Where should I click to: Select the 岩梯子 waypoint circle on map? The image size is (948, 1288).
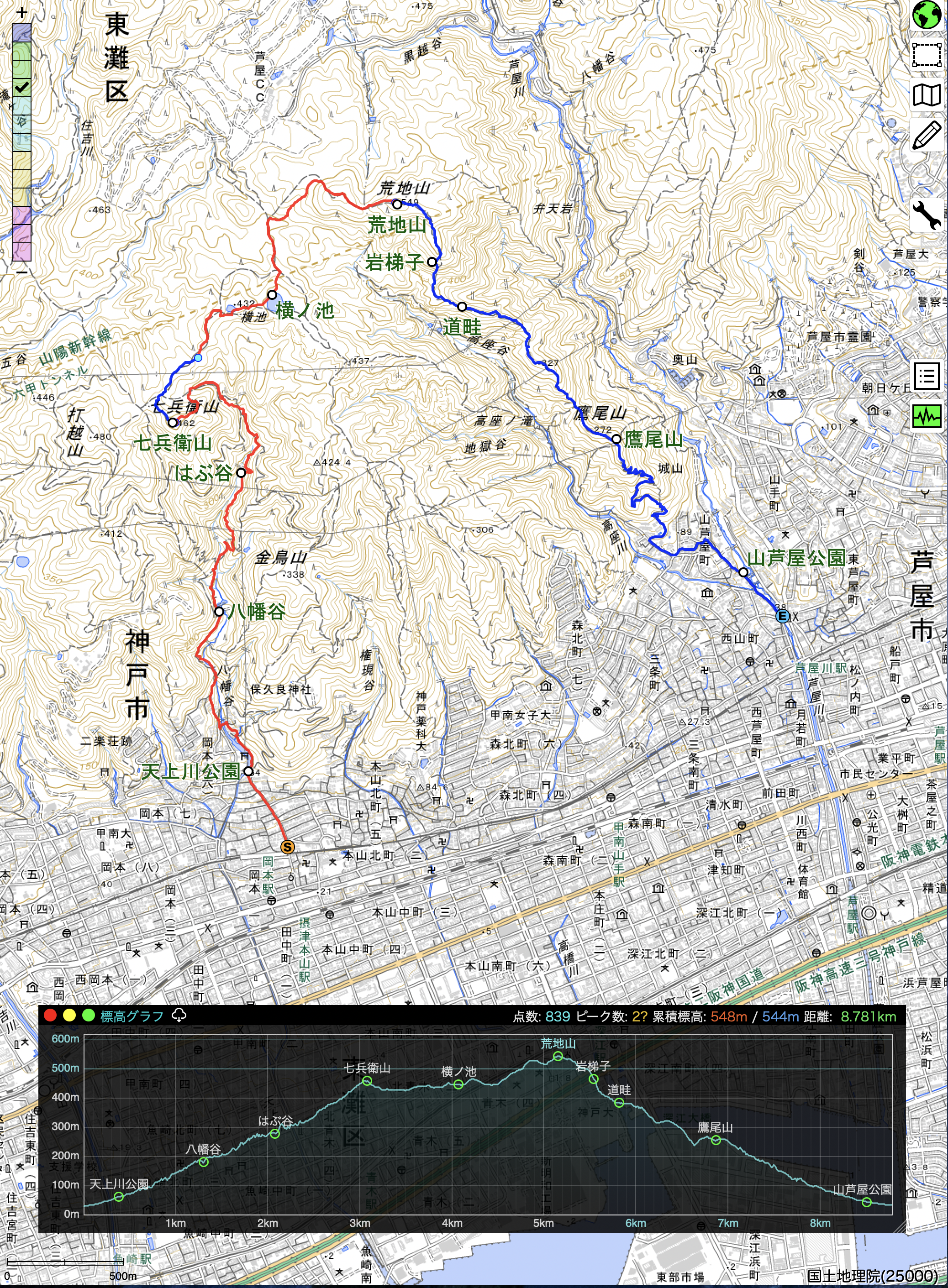pyautogui.click(x=432, y=262)
